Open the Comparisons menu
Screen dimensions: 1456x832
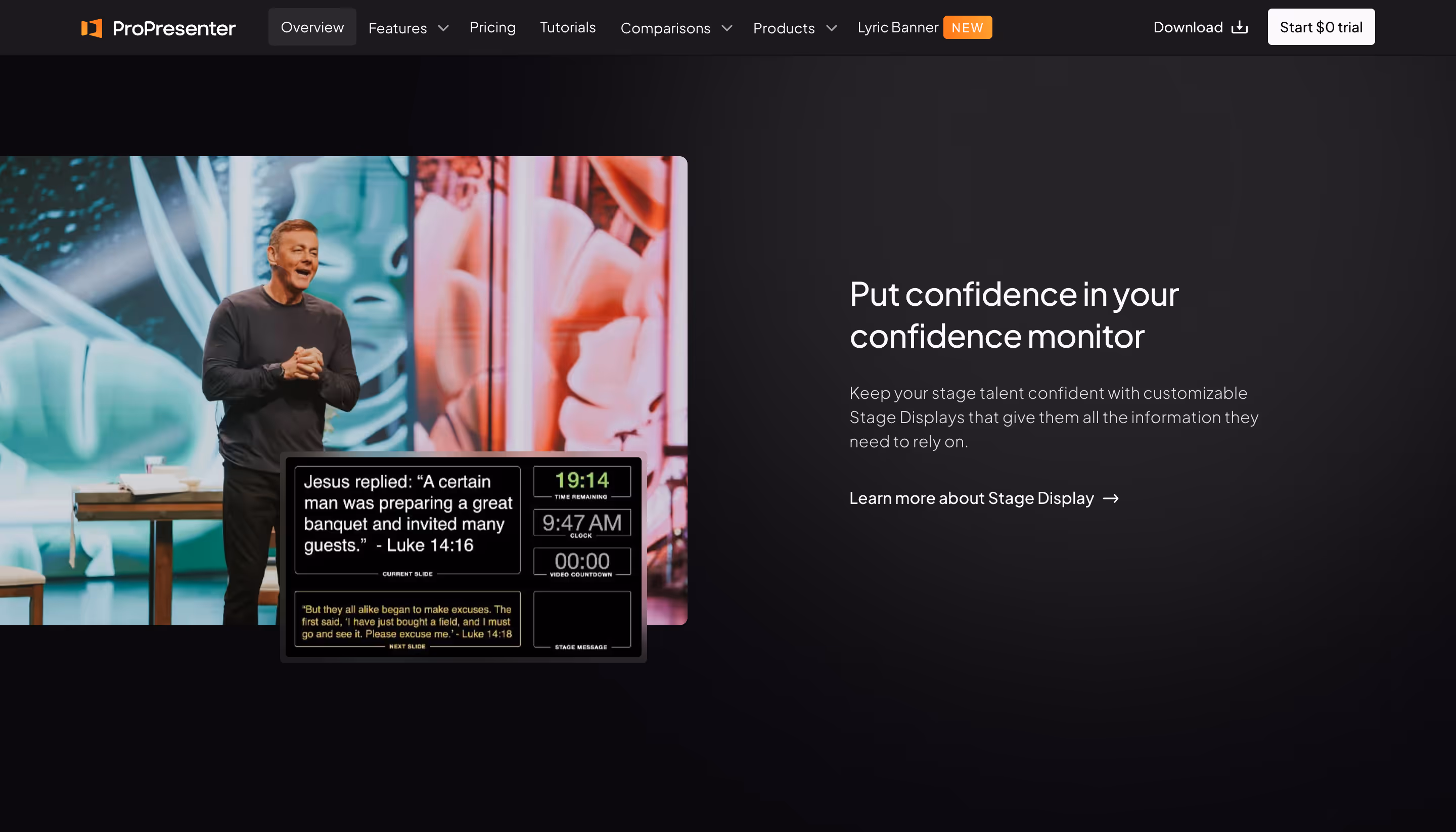coord(665,28)
